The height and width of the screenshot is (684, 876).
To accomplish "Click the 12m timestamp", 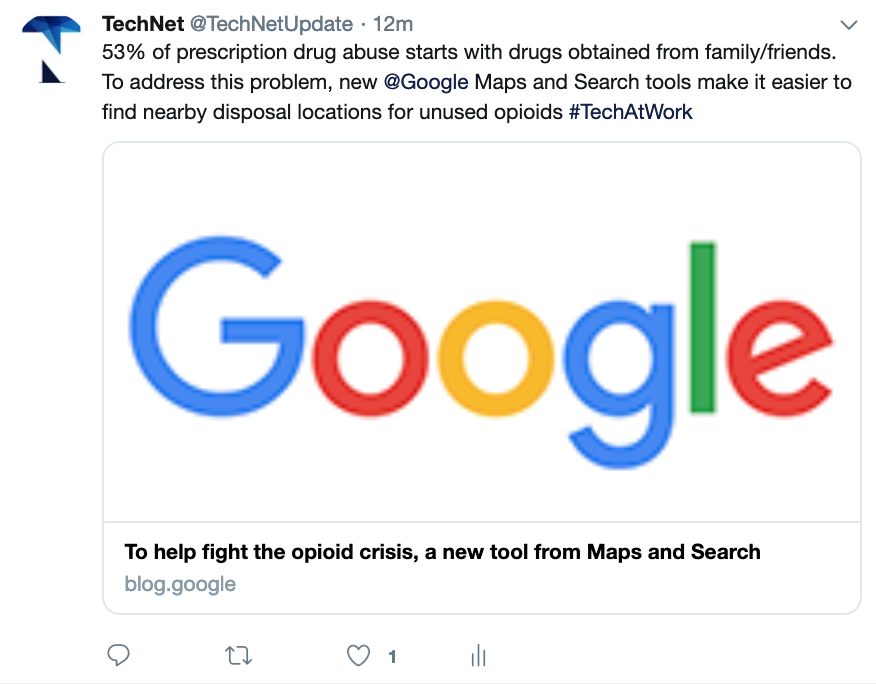I will pos(393,24).
